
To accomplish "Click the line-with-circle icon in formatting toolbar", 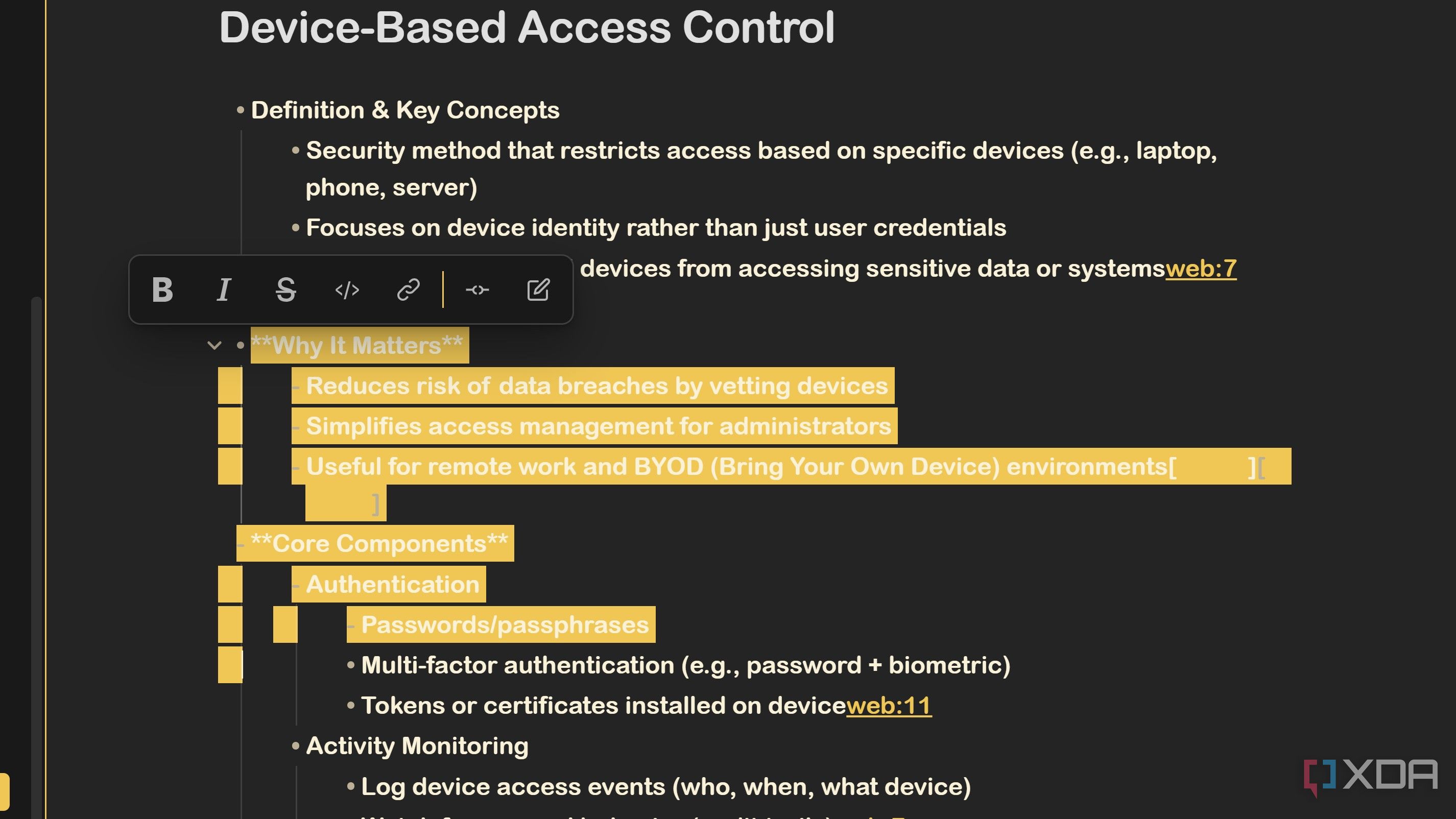I will point(477,290).
